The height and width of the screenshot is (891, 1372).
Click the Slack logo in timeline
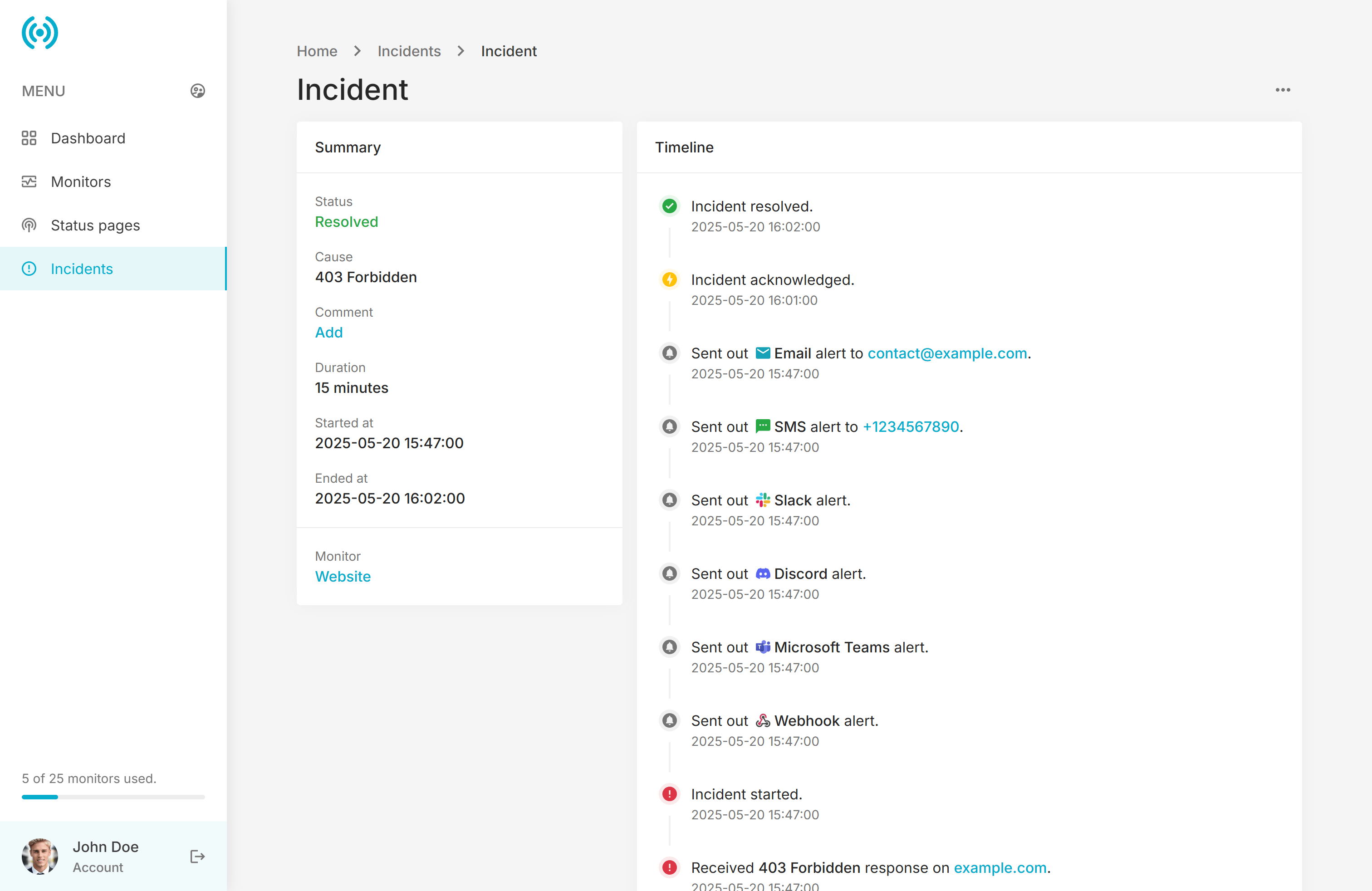pos(763,500)
